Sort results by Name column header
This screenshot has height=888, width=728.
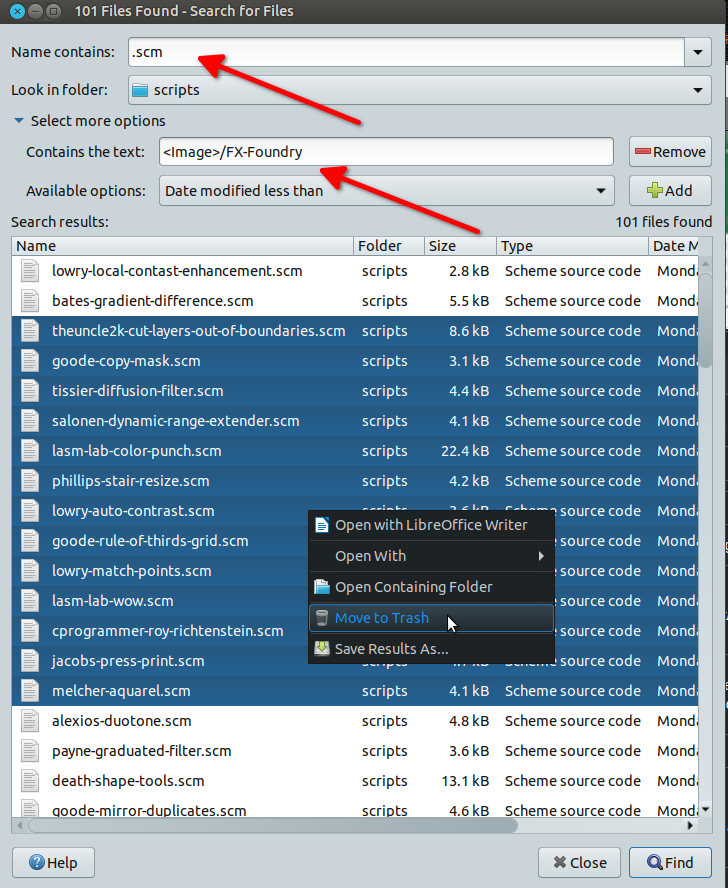[x=182, y=246]
